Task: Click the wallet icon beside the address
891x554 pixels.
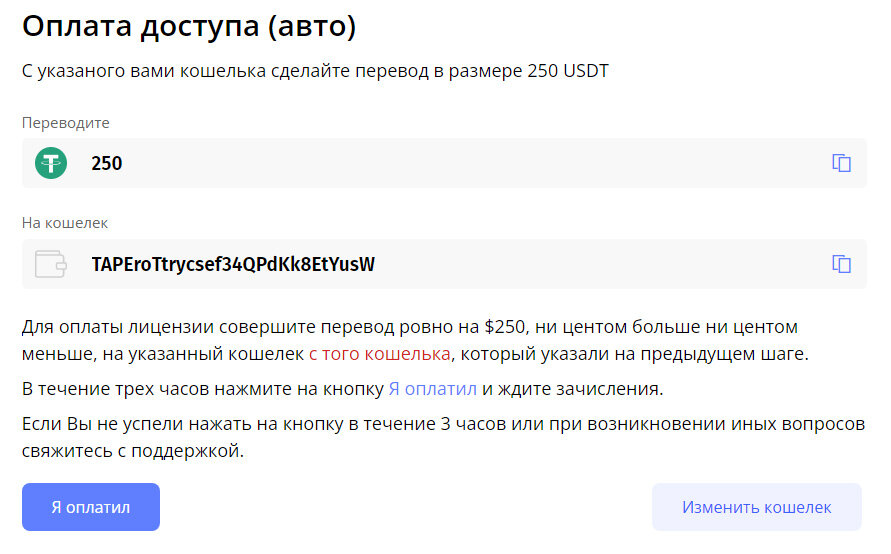Action: tap(51, 264)
